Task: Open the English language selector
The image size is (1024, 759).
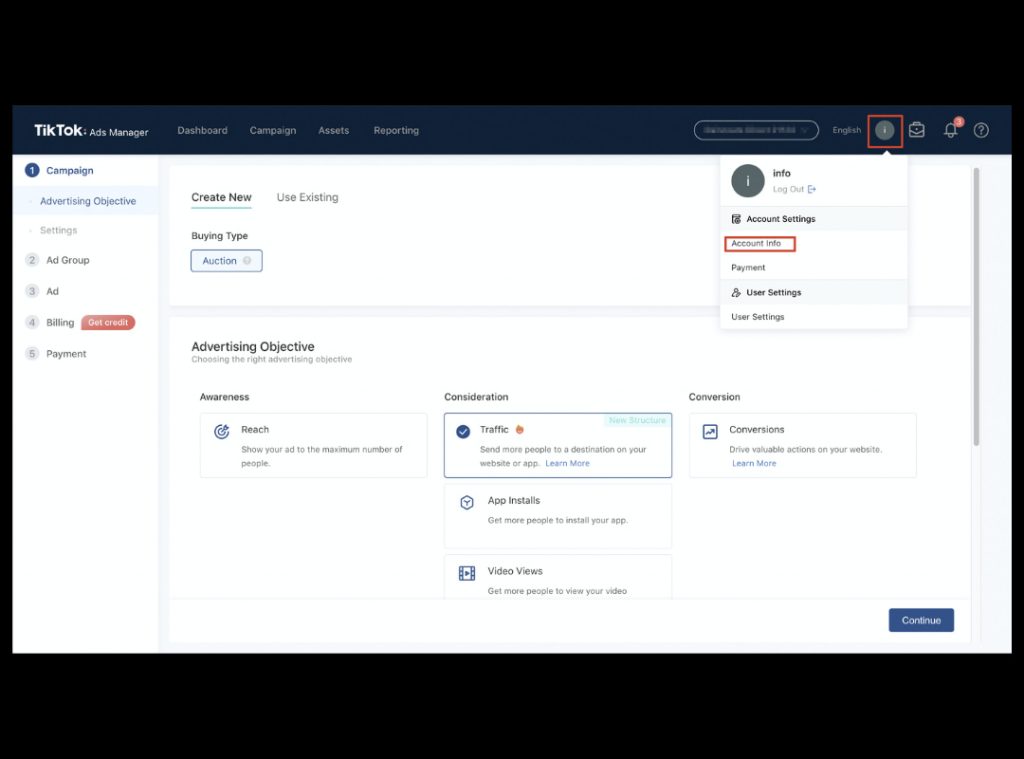Action: [x=846, y=130]
